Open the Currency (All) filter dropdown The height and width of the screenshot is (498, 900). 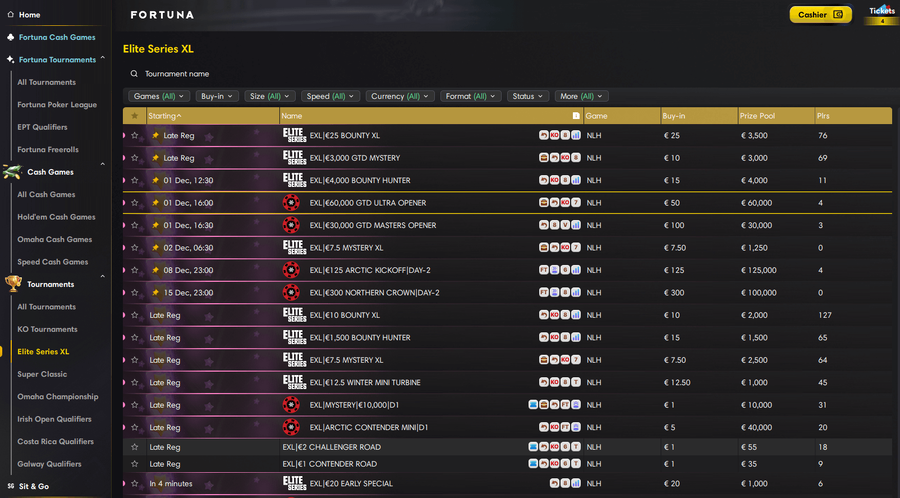tap(400, 96)
